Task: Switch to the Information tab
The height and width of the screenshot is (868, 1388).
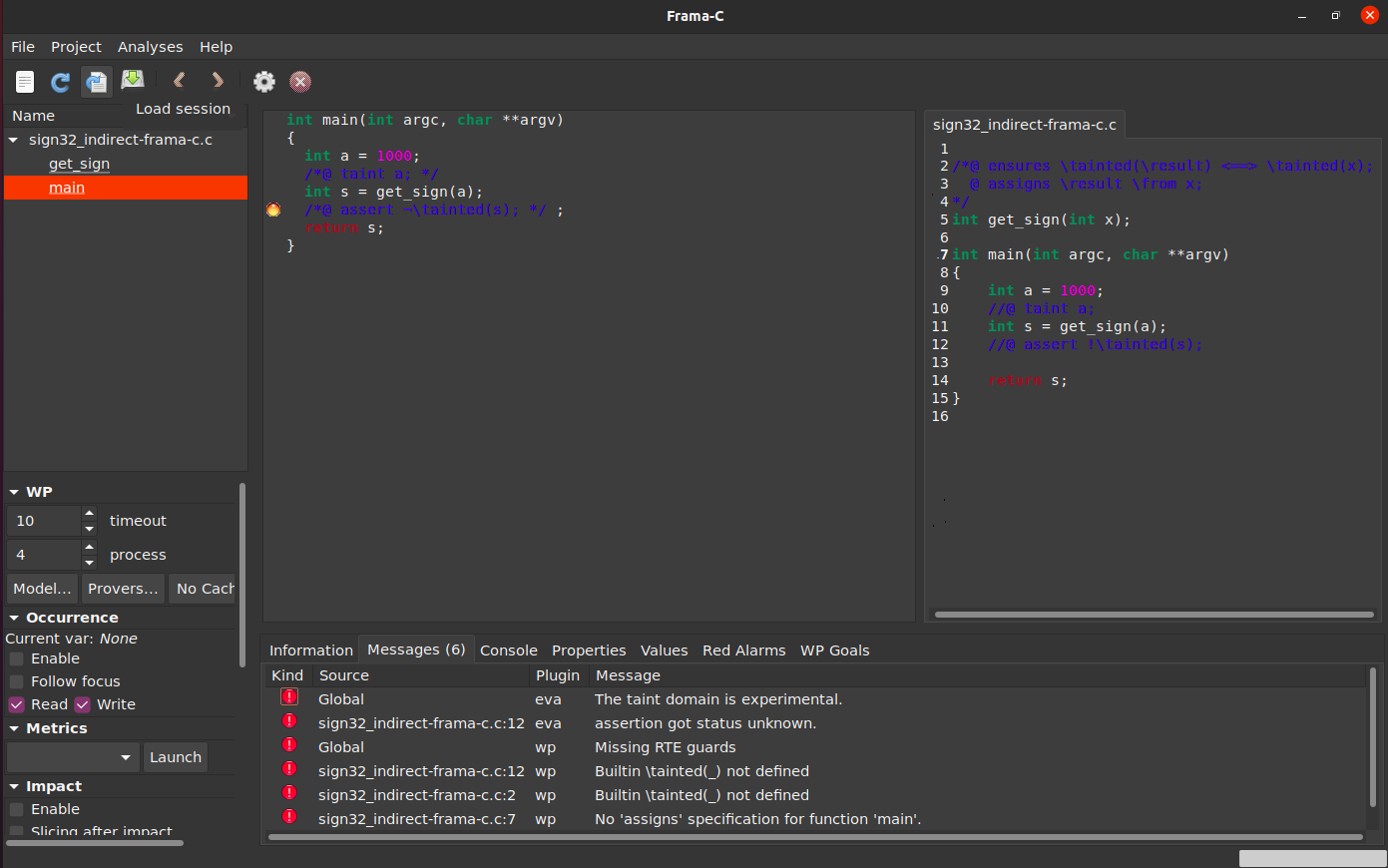Action: 311,651
